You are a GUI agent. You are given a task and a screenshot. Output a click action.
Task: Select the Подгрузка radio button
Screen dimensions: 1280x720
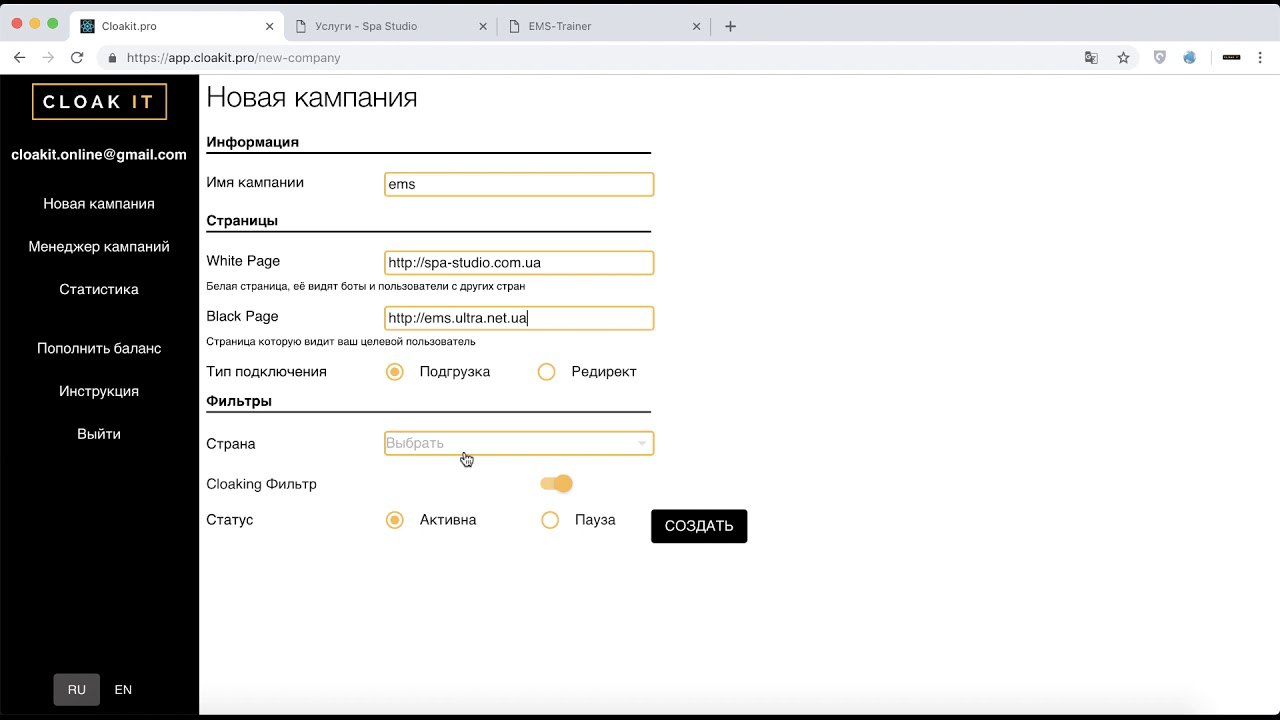click(x=395, y=372)
